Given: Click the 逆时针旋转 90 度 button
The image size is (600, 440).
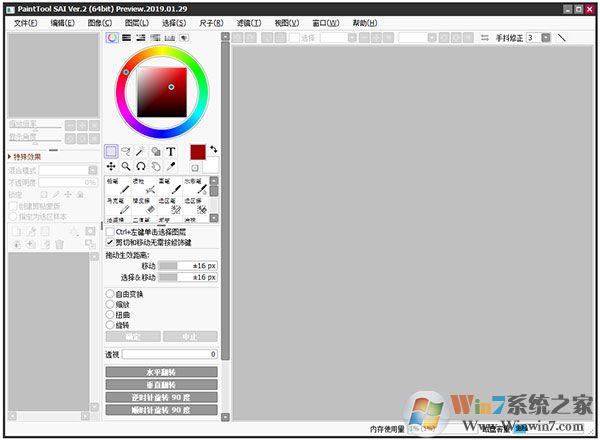Looking at the screenshot, I should pos(161,397).
